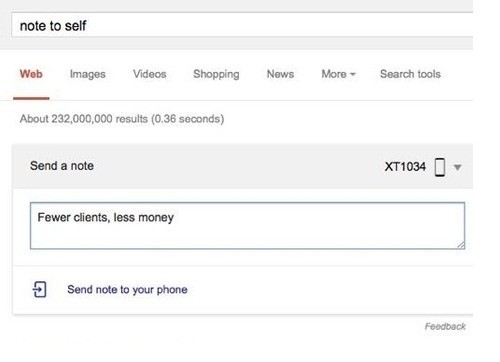Switch to the Images tab
The width and height of the screenshot is (500, 362).
[x=88, y=74]
